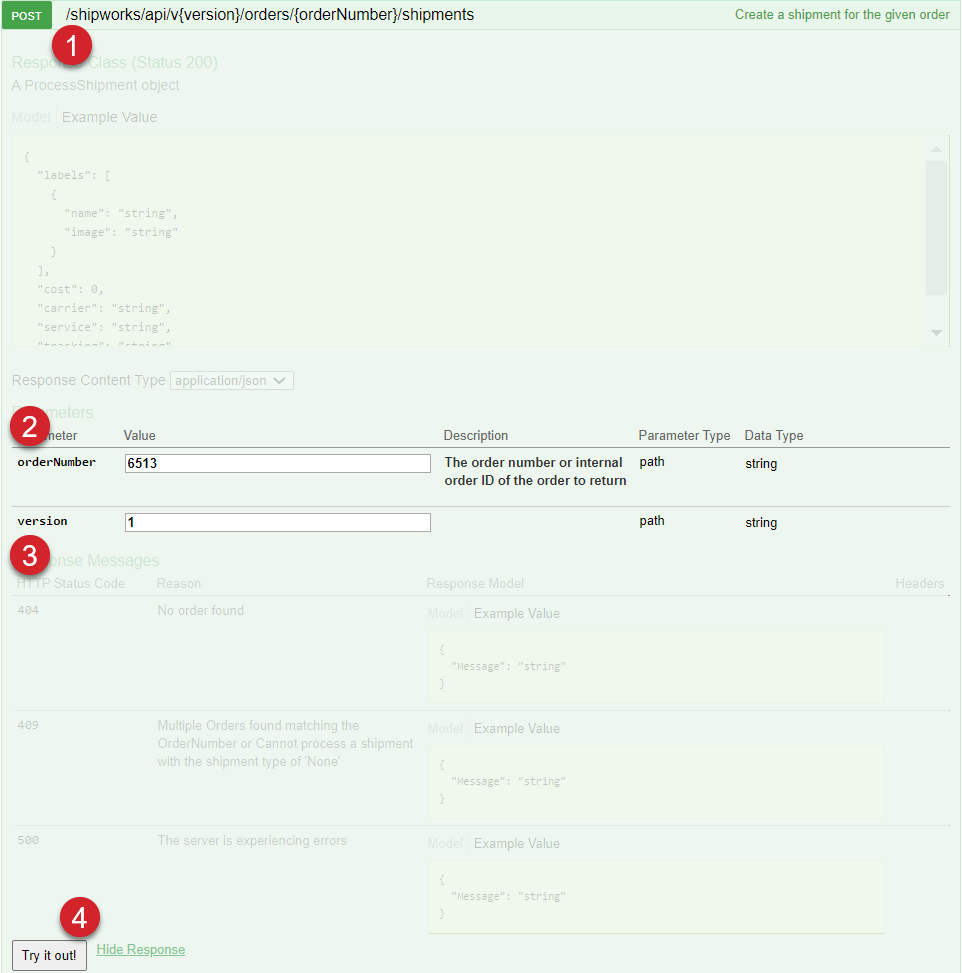Select Example Value tab for 500 response

(516, 844)
